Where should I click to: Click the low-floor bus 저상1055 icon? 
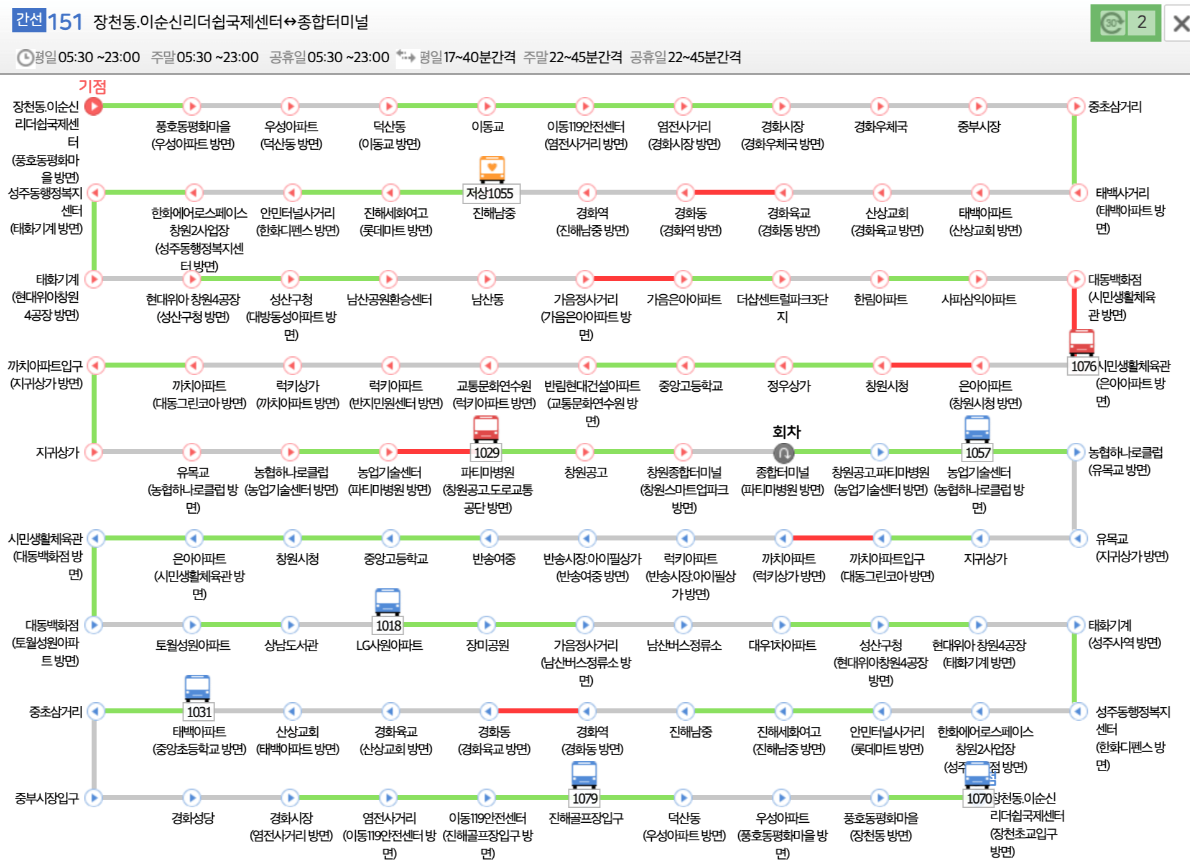click(492, 168)
